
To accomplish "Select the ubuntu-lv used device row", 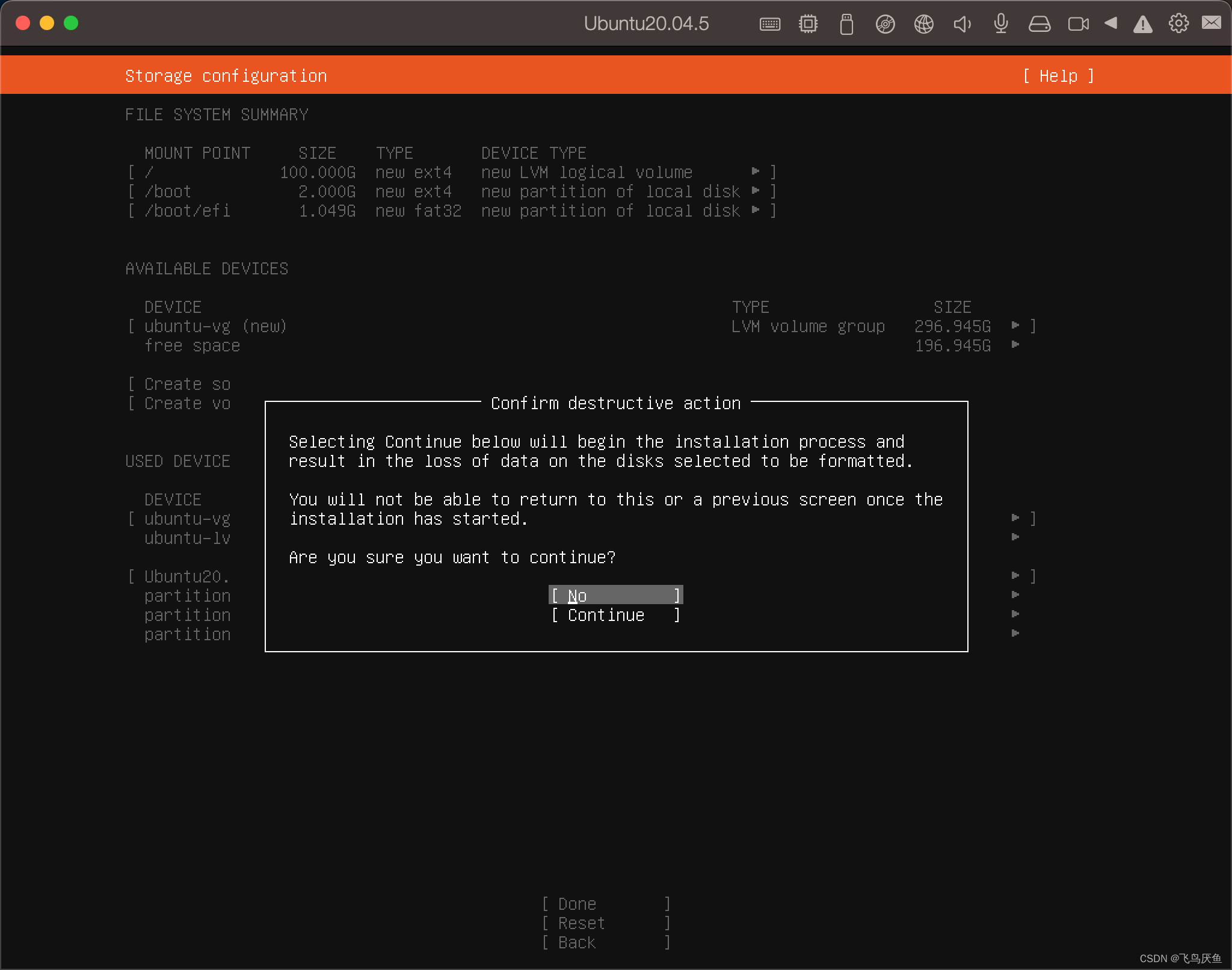I will 187,538.
